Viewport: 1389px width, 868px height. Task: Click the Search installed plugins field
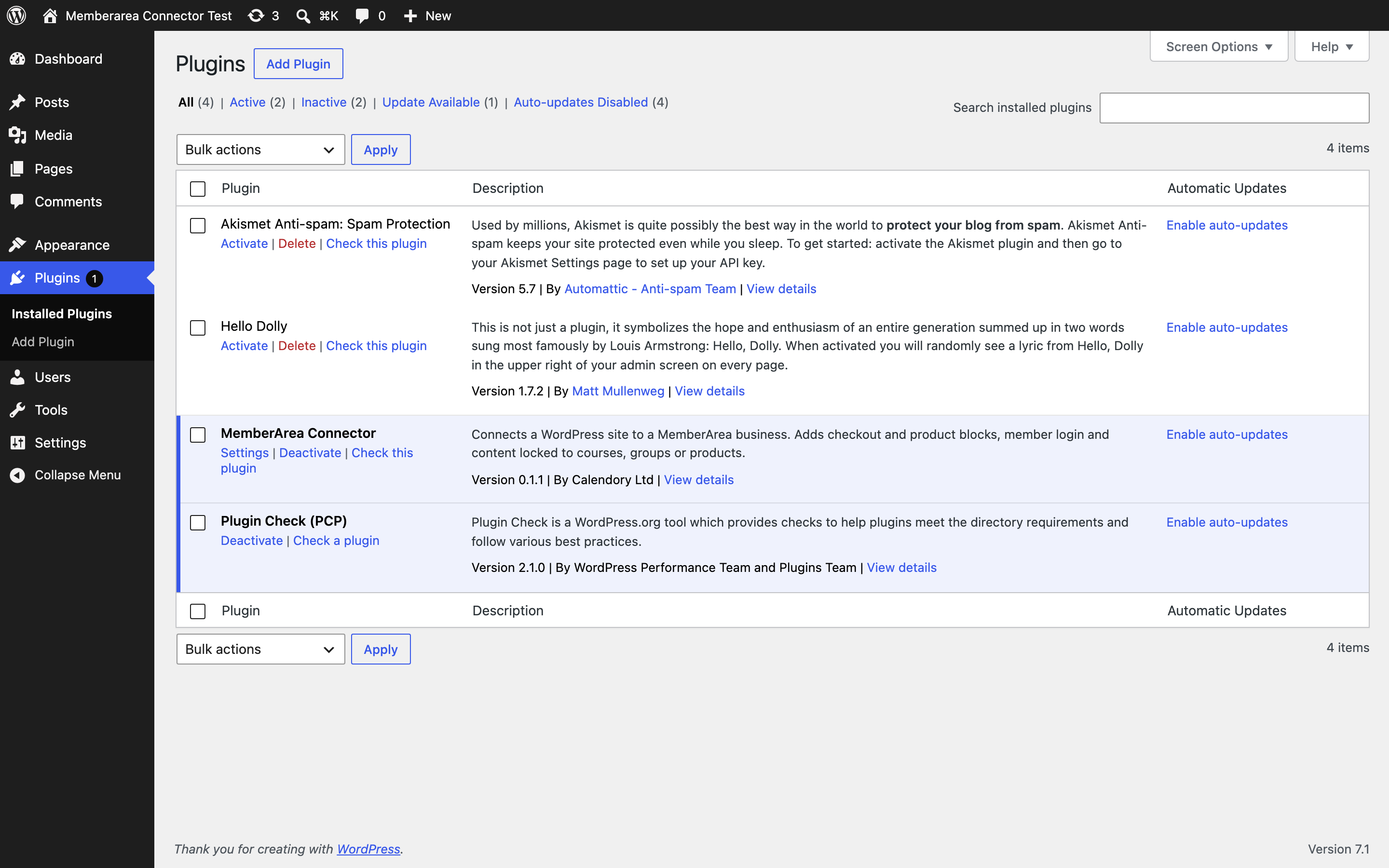point(1234,108)
